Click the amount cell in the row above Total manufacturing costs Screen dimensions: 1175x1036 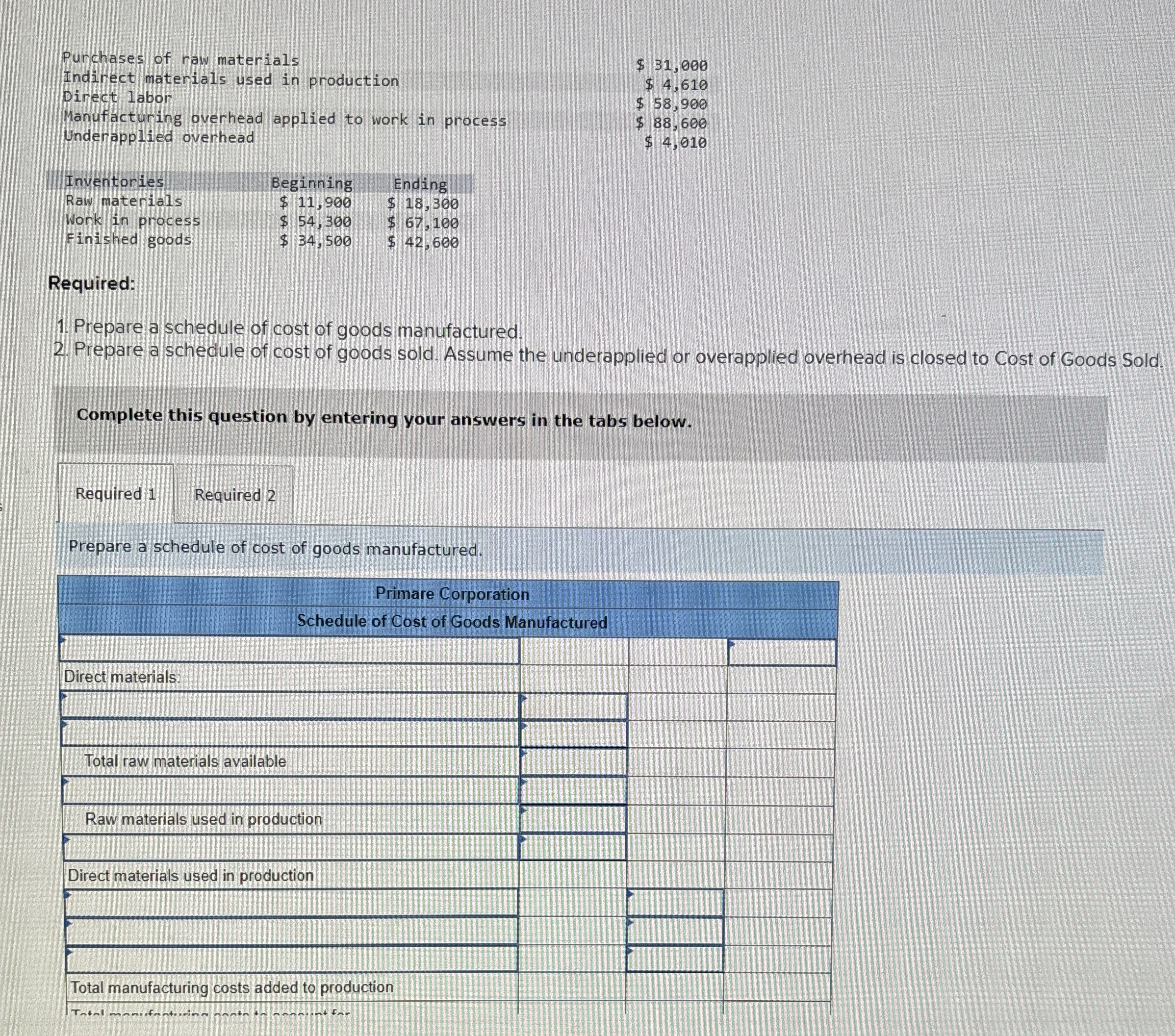click(x=674, y=959)
